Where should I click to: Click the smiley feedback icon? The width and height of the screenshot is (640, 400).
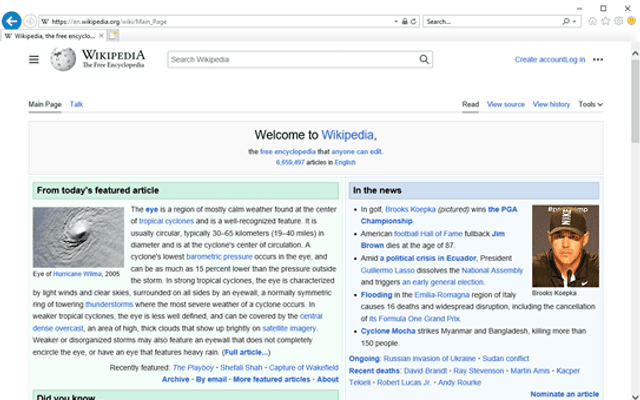[x=631, y=21]
